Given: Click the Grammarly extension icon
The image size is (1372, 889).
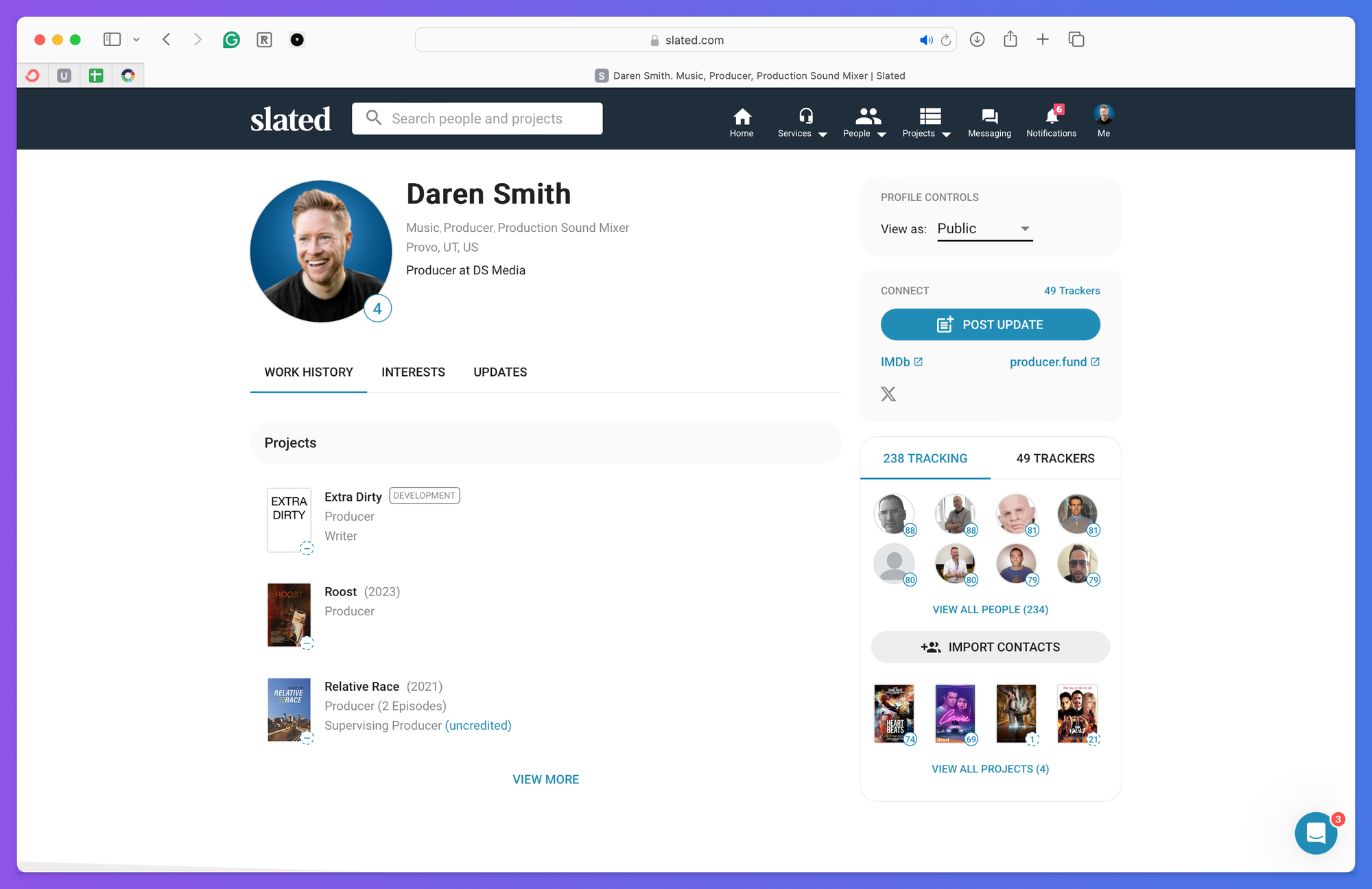Looking at the screenshot, I should [x=231, y=40].
